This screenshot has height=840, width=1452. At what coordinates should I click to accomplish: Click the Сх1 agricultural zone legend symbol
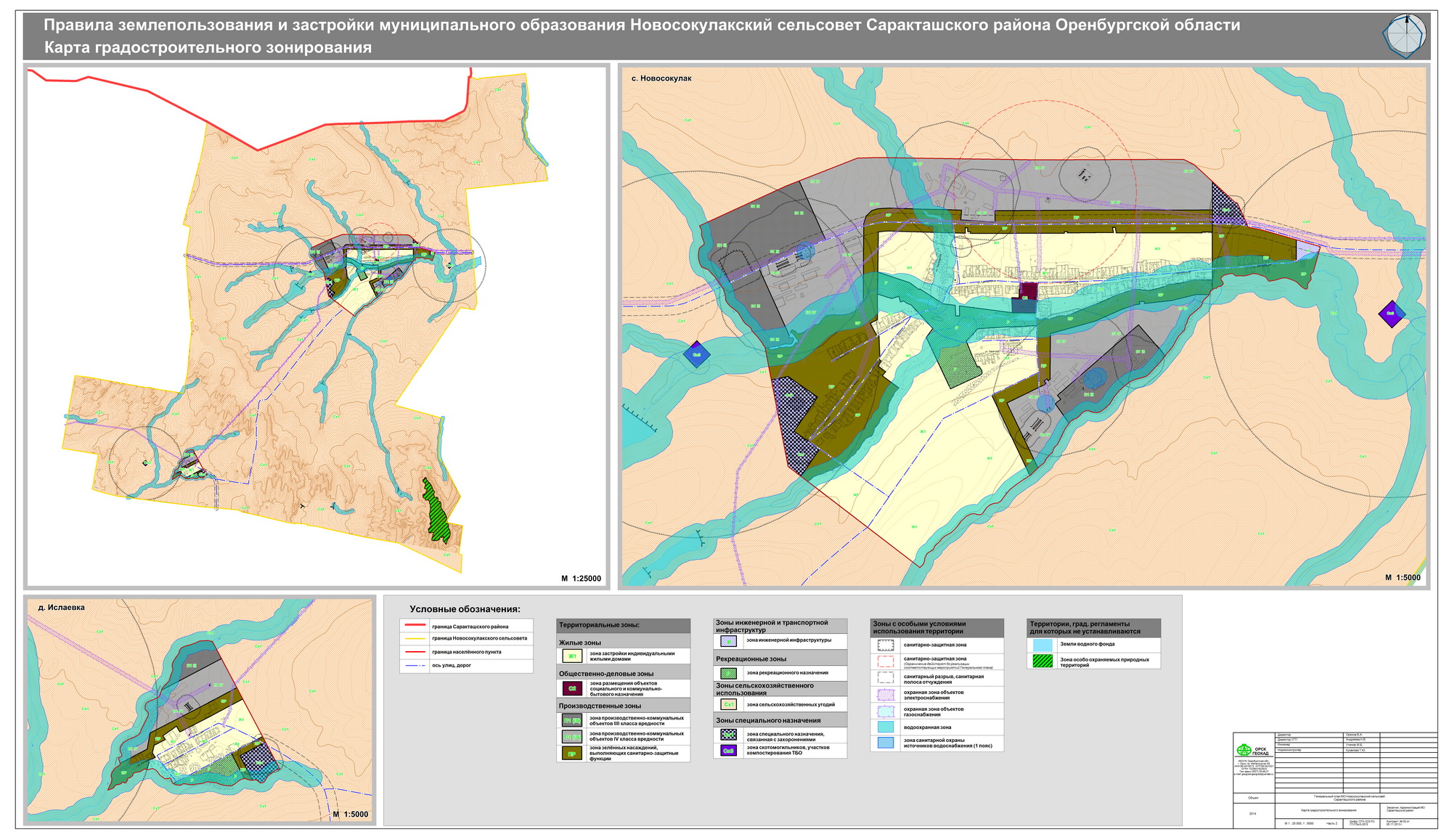[728, 704]
